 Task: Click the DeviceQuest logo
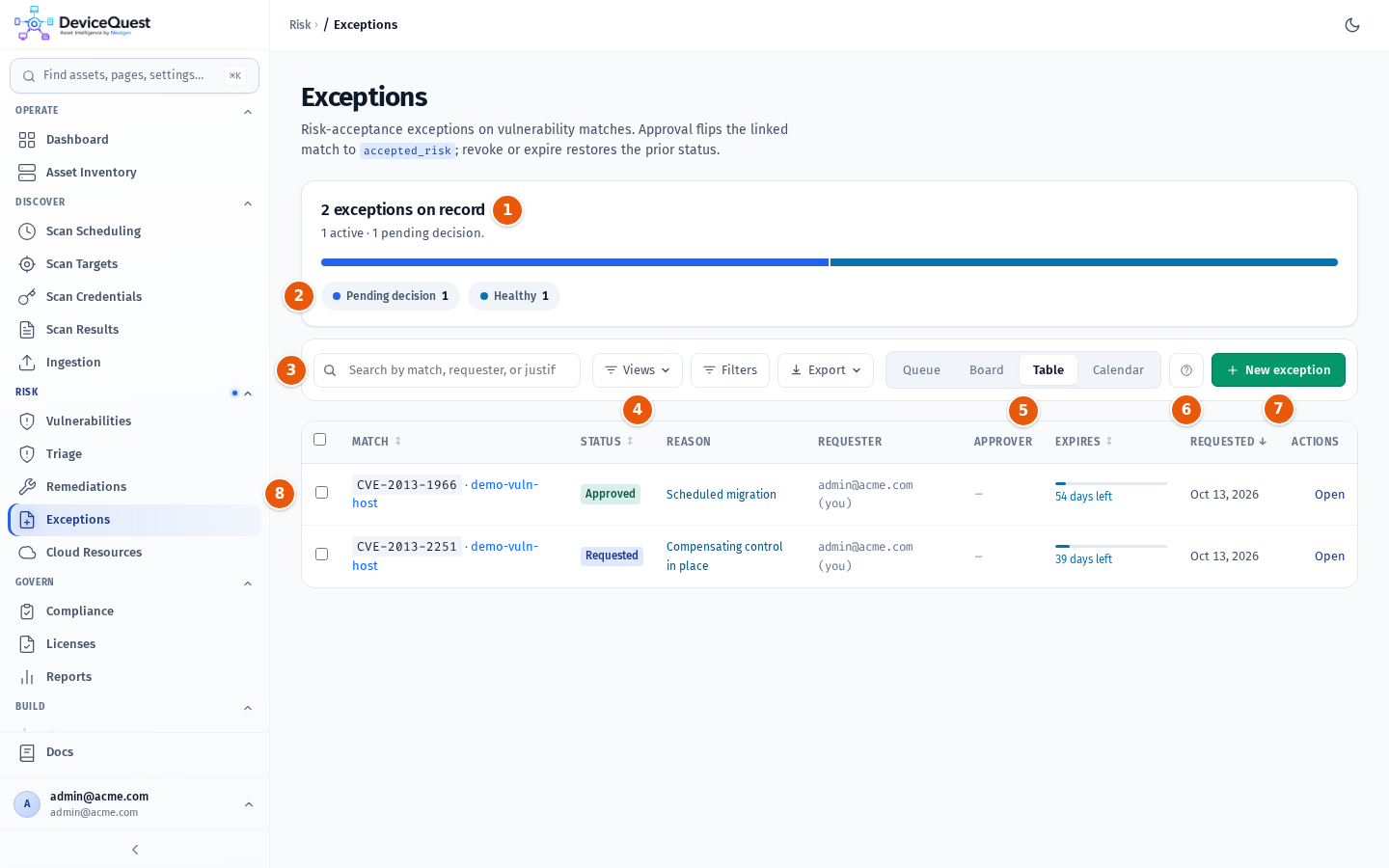pos(83,24)
